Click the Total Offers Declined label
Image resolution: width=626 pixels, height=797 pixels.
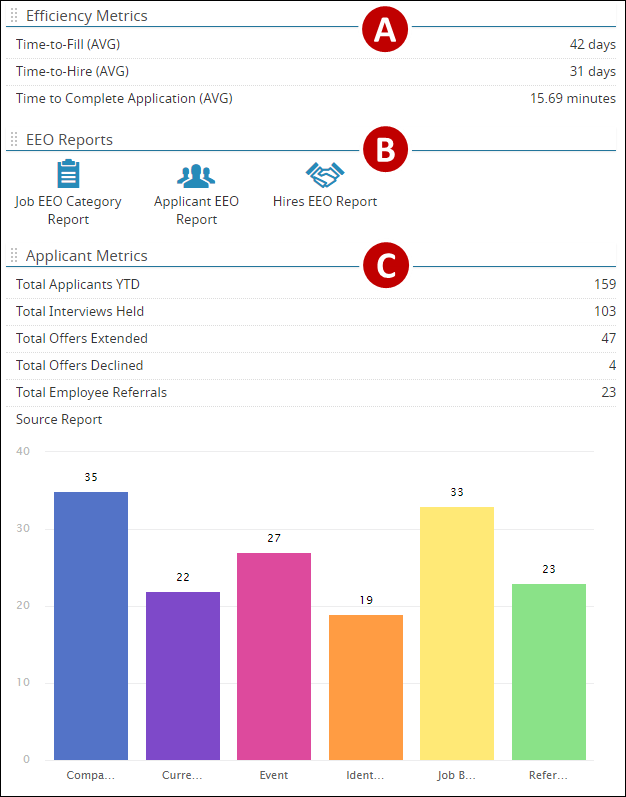79,365
